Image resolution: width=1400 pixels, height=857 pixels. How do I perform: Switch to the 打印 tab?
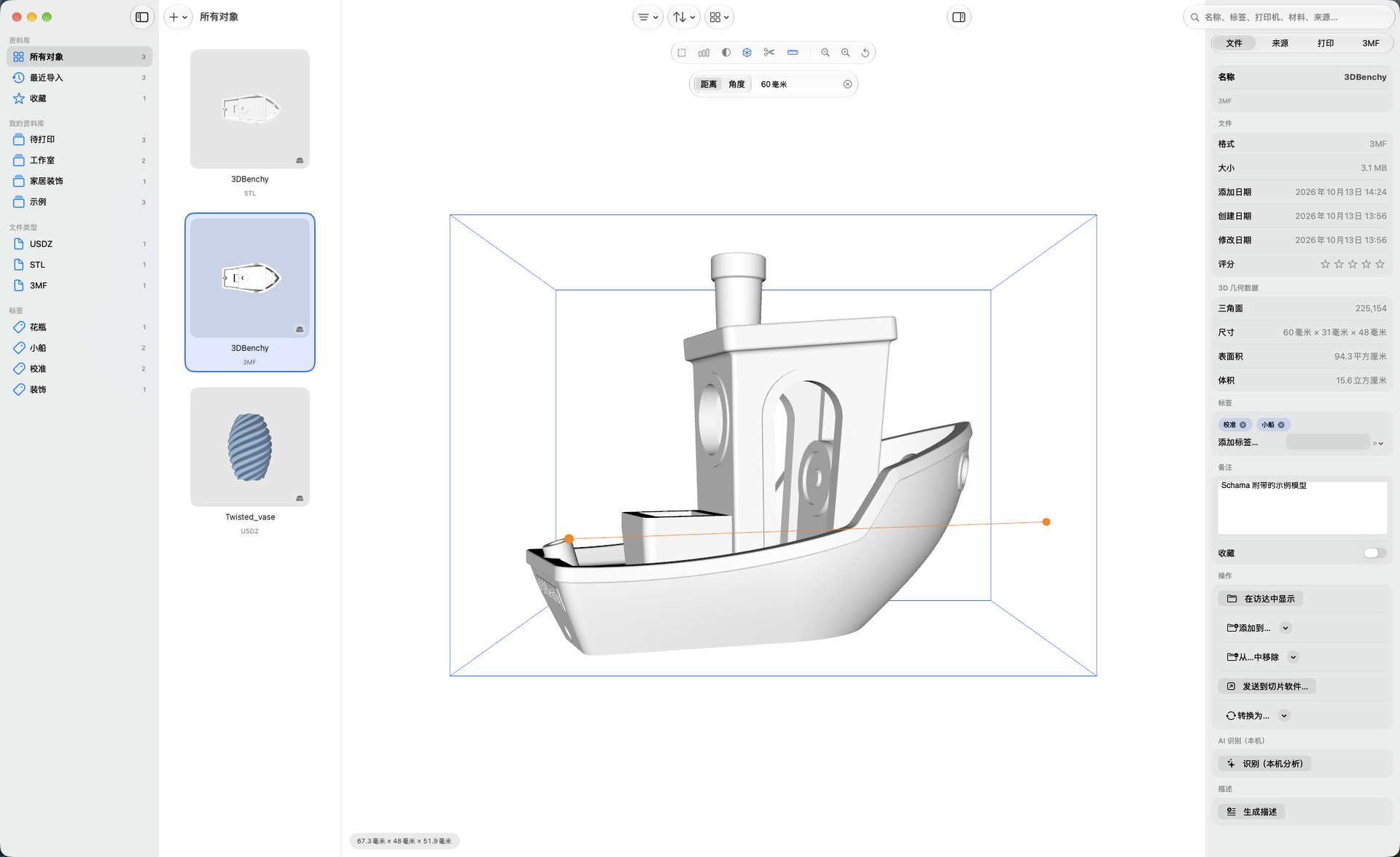(1325, 43)
